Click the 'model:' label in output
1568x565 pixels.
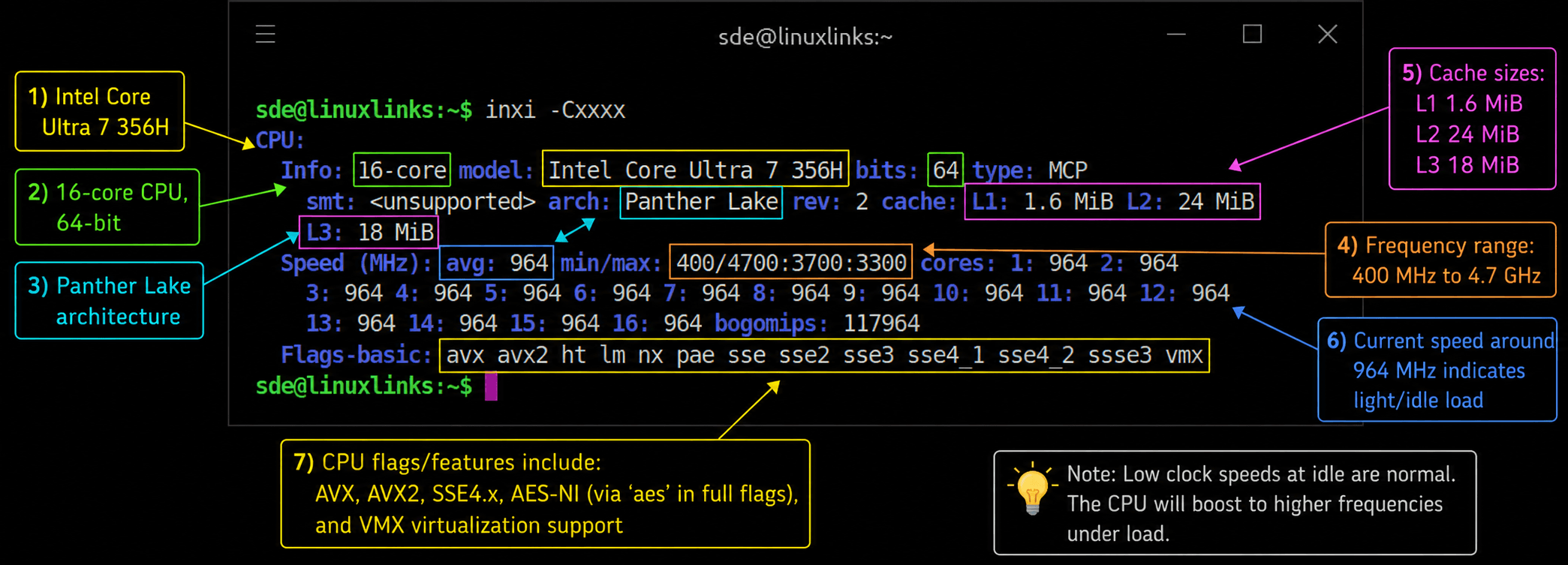(x=496, y=170)
